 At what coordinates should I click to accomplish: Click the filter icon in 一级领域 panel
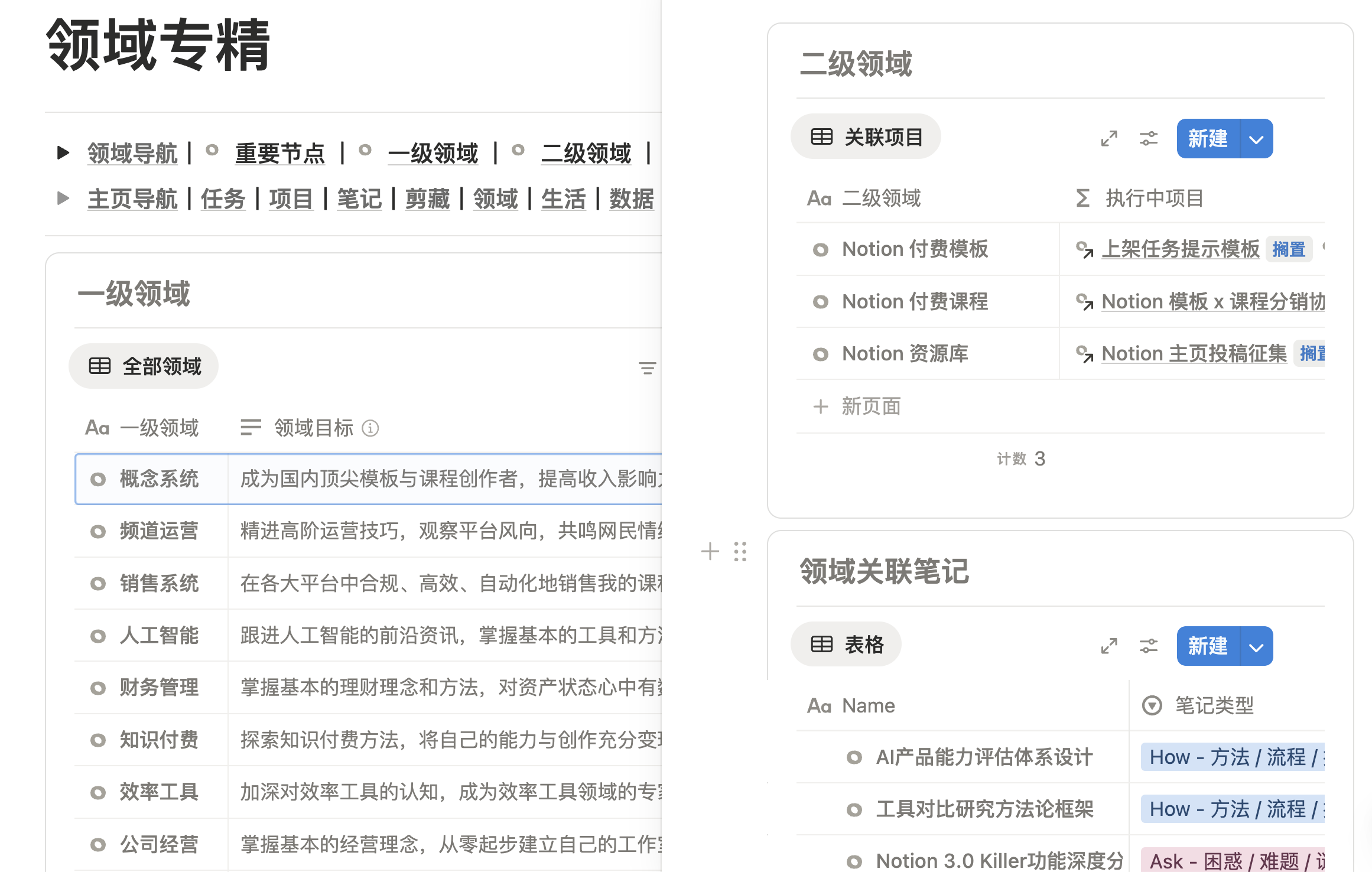pos(647,368)
